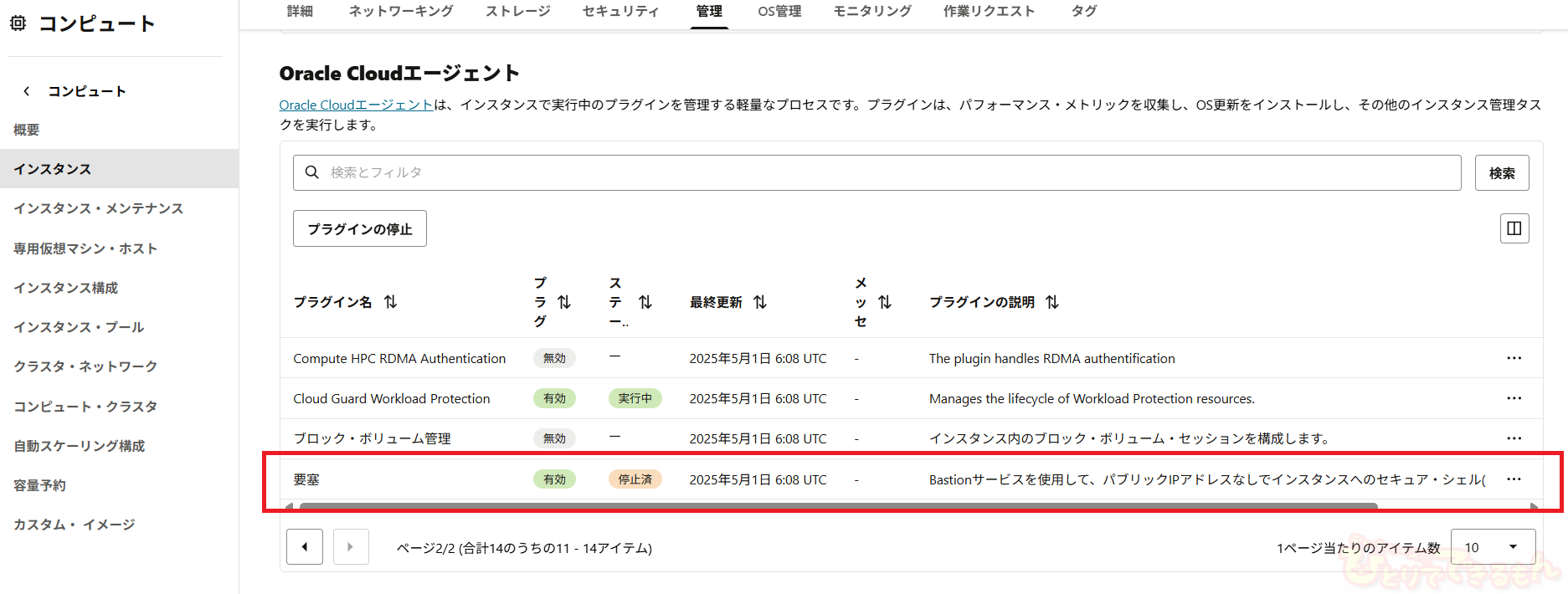Click the horizontal table scrollbar
This screenshot has height=594, width=1568.
click(x=837, y=506)
